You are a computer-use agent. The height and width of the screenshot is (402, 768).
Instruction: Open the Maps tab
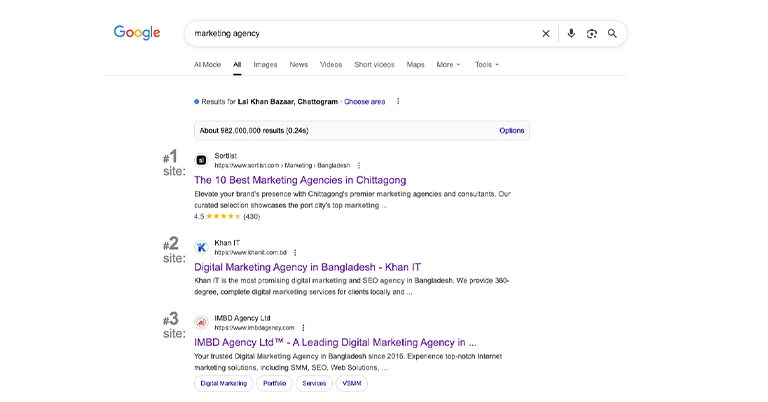pos(415,65)
